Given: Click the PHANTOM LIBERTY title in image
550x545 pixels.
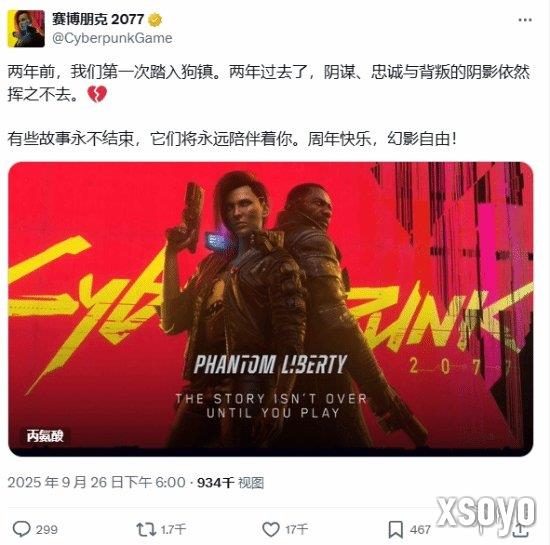Looking at the screenshot, I should (x=270, y=364).
